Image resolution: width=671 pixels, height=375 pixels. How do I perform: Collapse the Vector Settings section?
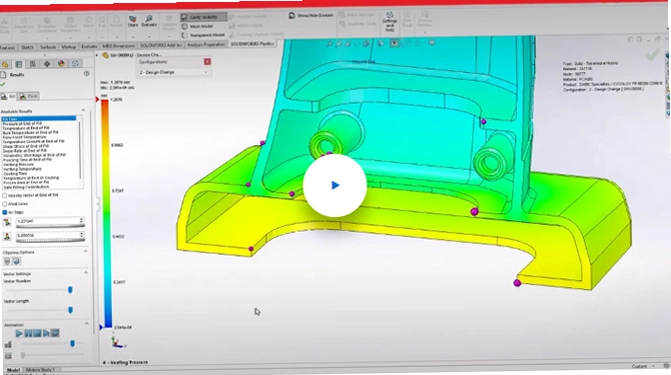tap(85, 273)
